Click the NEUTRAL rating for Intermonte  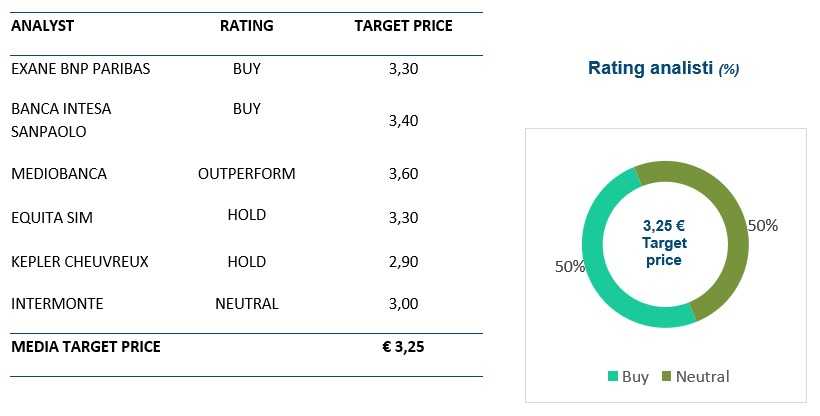[247, 304]
